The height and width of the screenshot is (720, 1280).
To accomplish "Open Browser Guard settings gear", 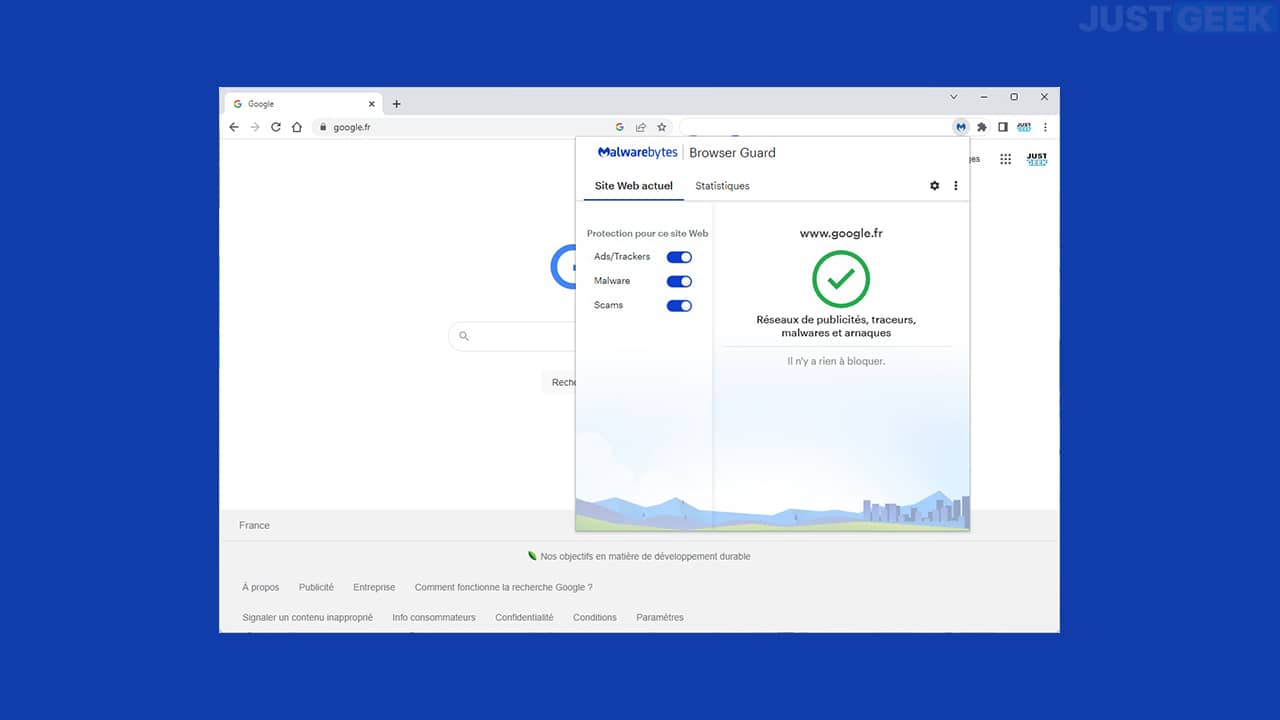I will 935,186.
